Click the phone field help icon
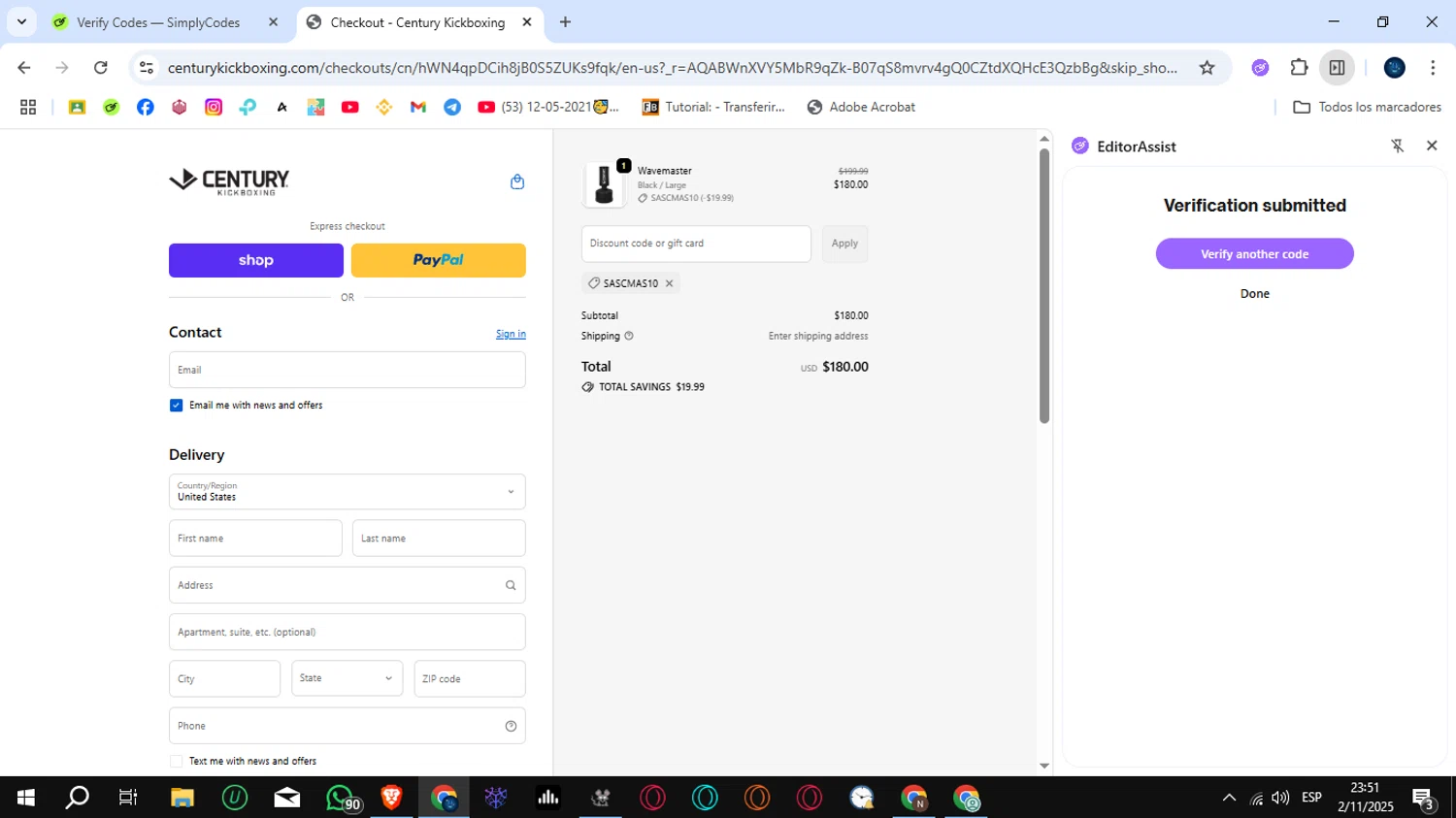Viewport: 1456px width, 818px height. [511, 726]
